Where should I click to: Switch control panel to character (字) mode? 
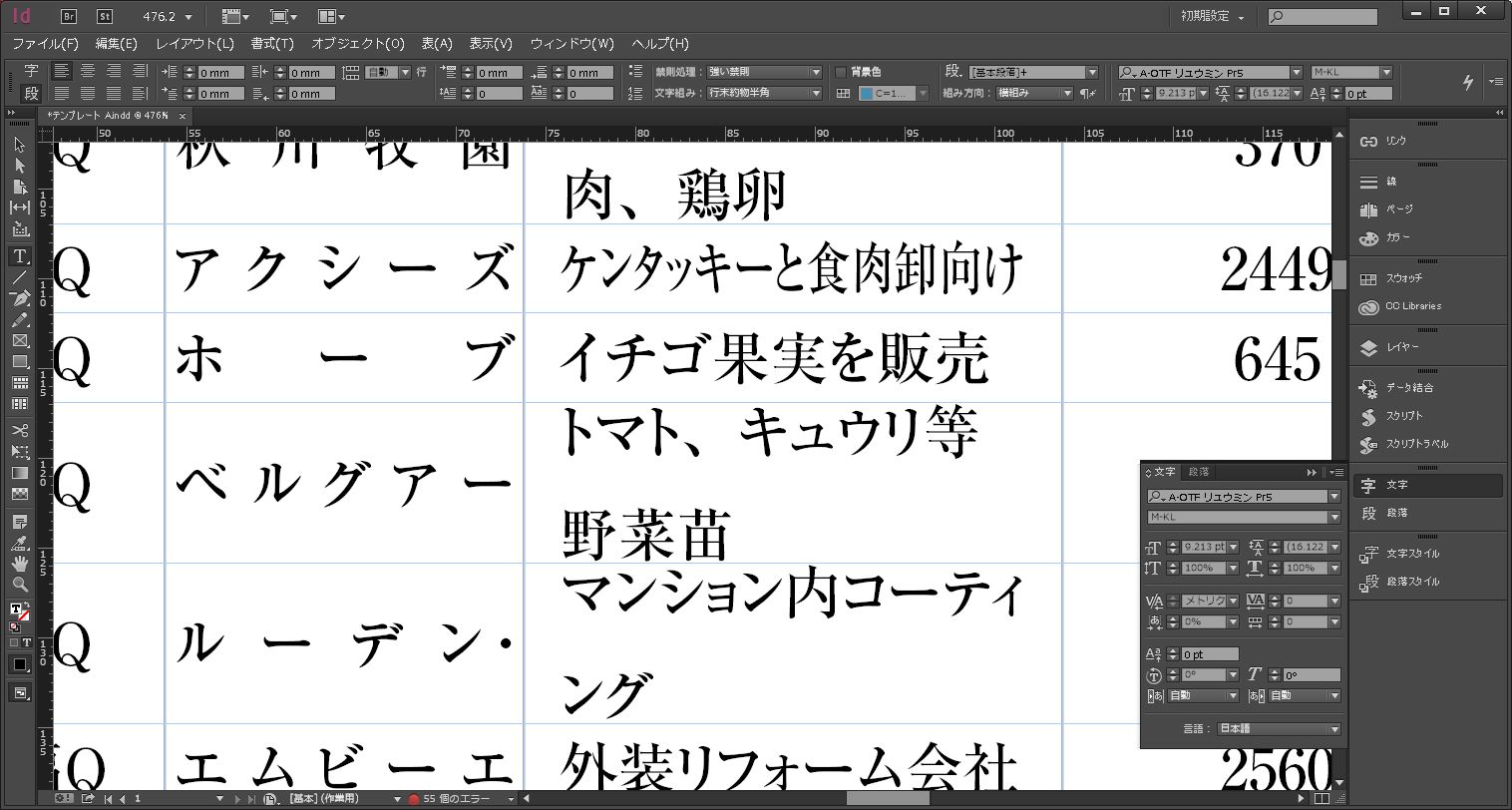coord(31,71)
